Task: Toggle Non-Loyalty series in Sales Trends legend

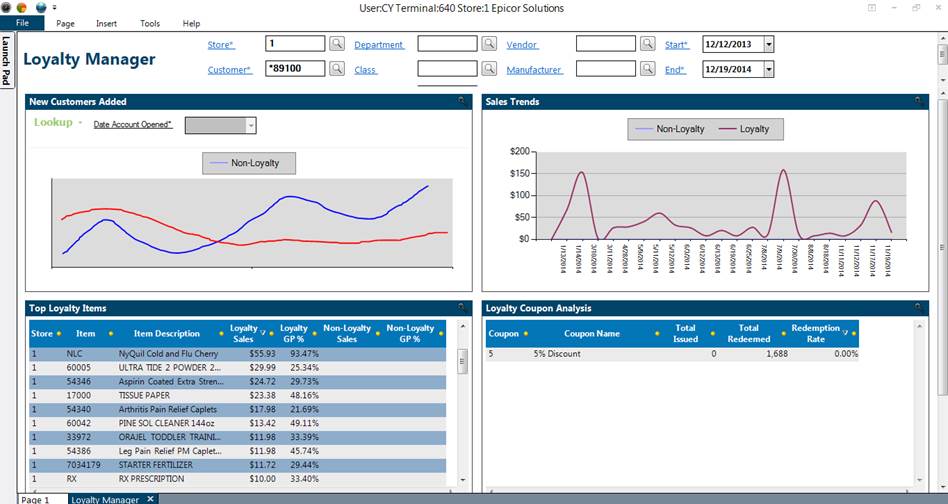Action: coord(670,129)
